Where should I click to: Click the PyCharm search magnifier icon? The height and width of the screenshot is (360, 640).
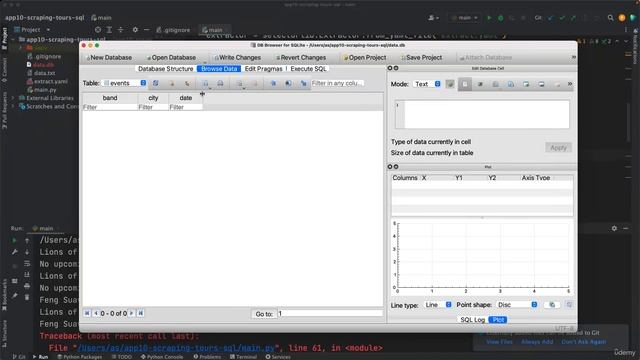click(x=610, y=18)
